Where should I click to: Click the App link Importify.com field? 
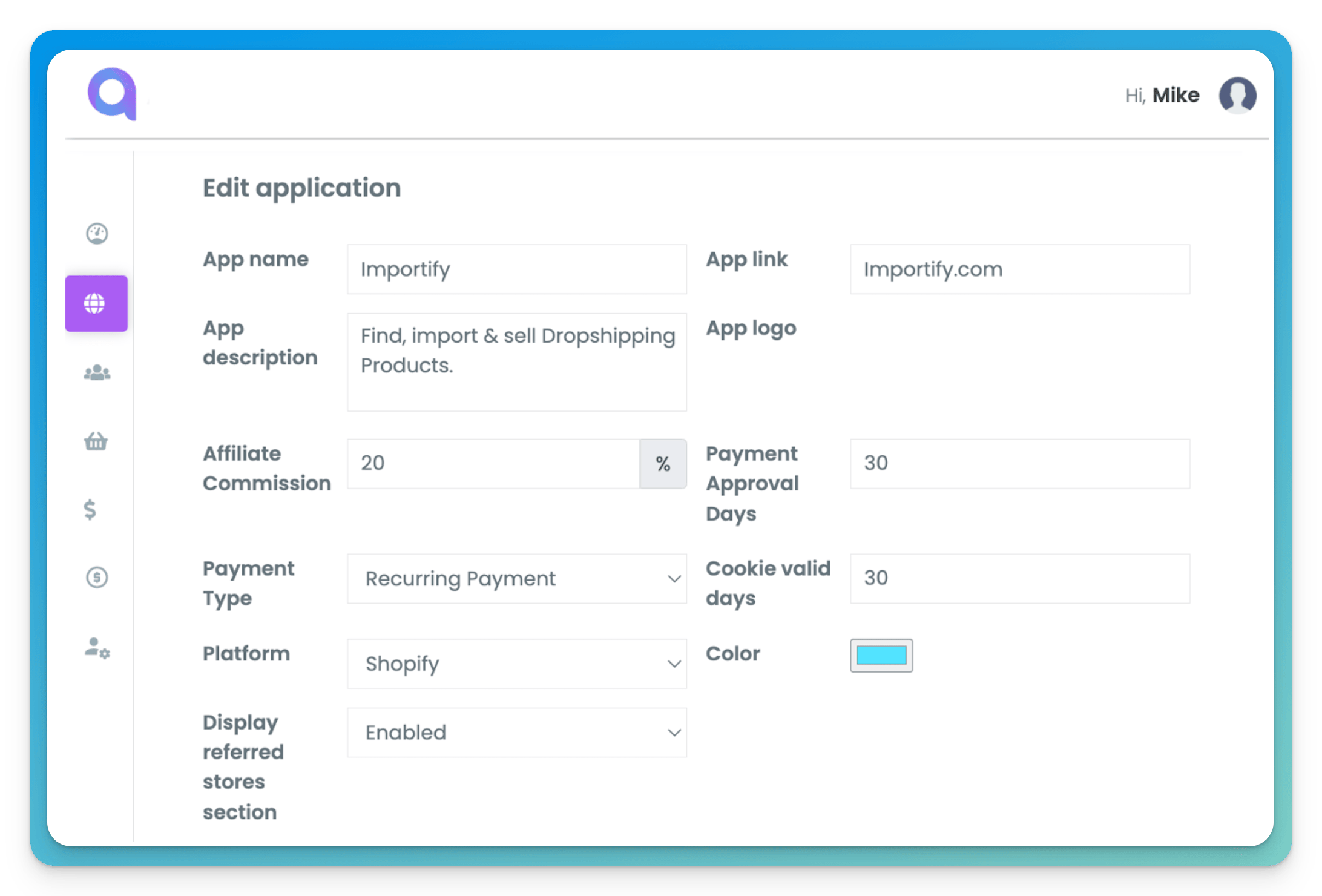1020,269
